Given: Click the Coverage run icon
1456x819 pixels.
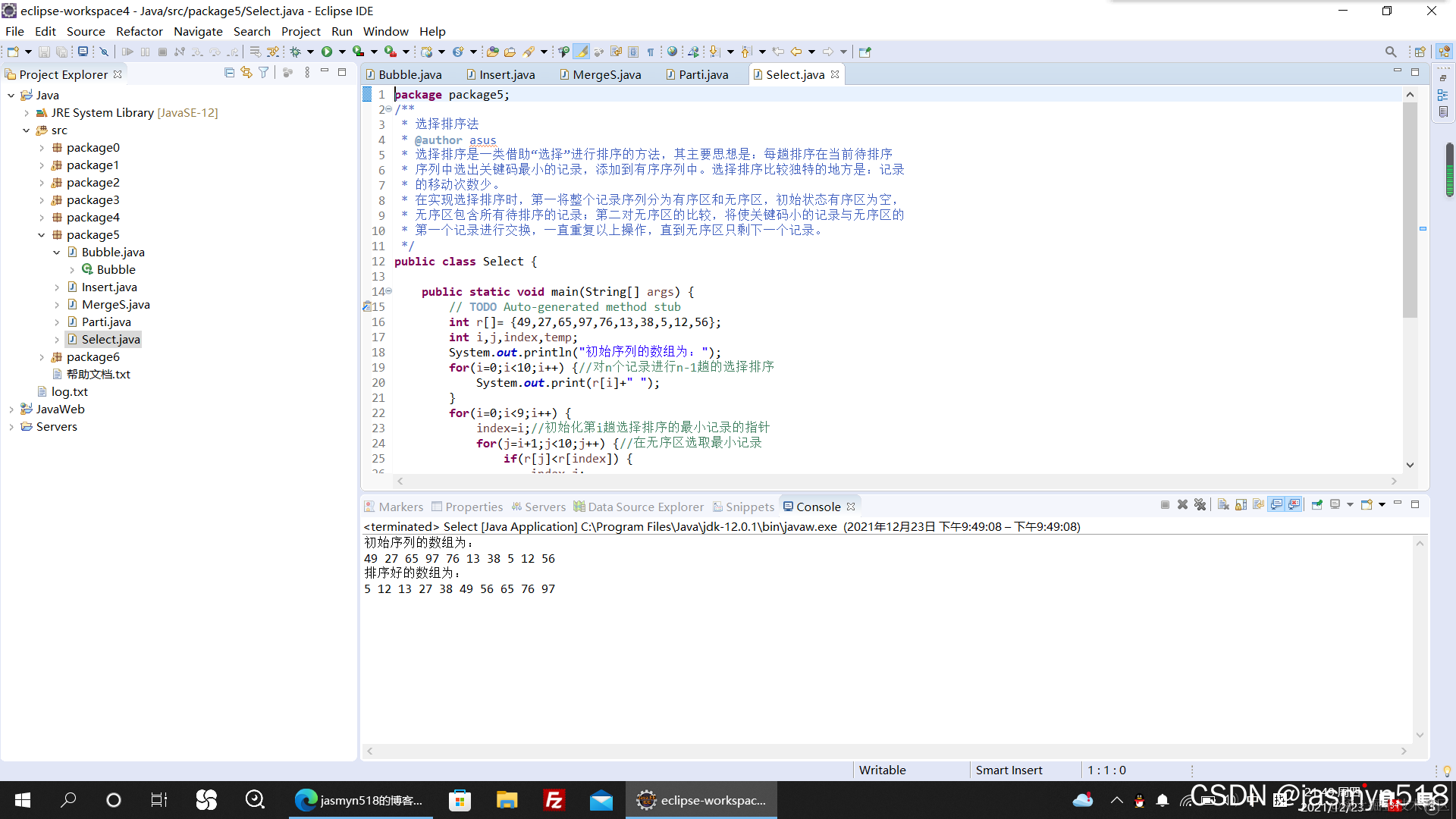Looking at the screenshot, I should [359, 52].
